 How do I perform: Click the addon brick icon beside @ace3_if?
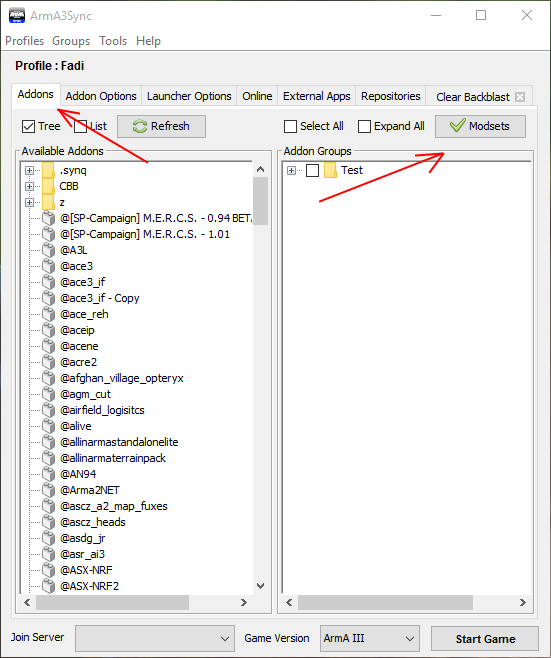[49, 282]
